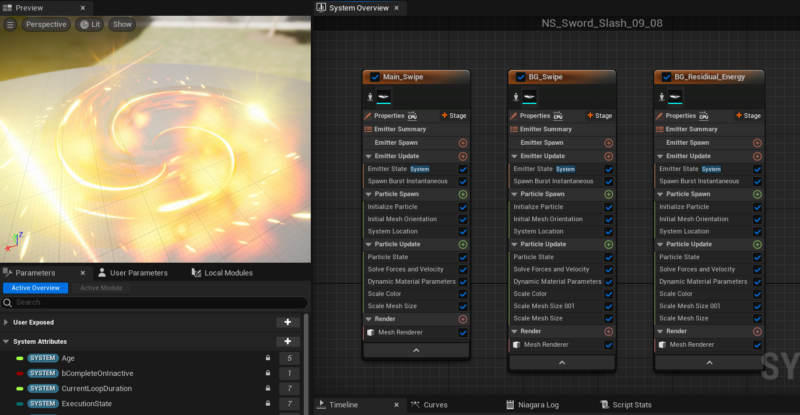This screenshot has width=800, height=415.
Task: Collapse the System Attributes section
Action: click(7, 341)
